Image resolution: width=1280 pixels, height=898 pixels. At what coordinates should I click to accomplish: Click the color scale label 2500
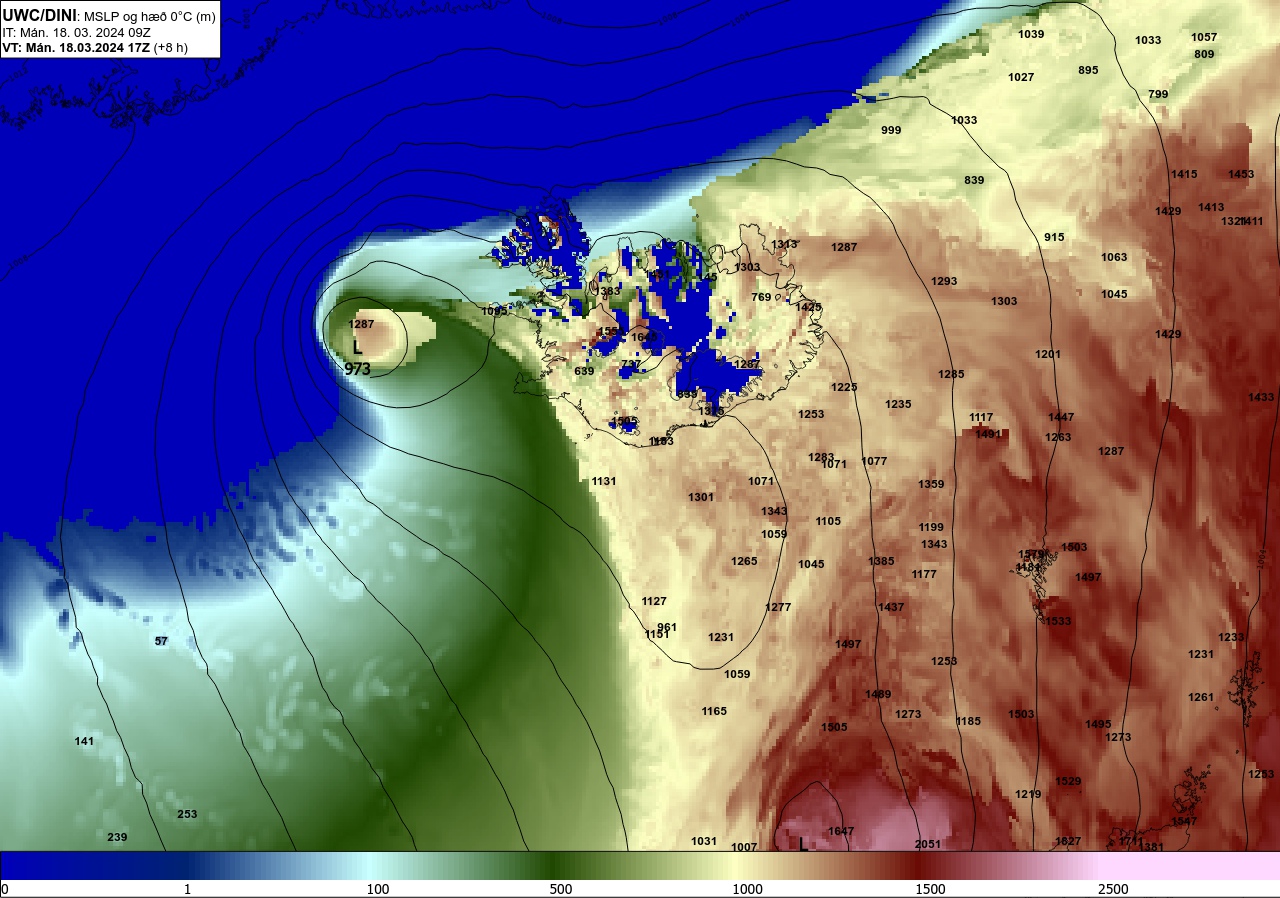[x=1113, y=889]
